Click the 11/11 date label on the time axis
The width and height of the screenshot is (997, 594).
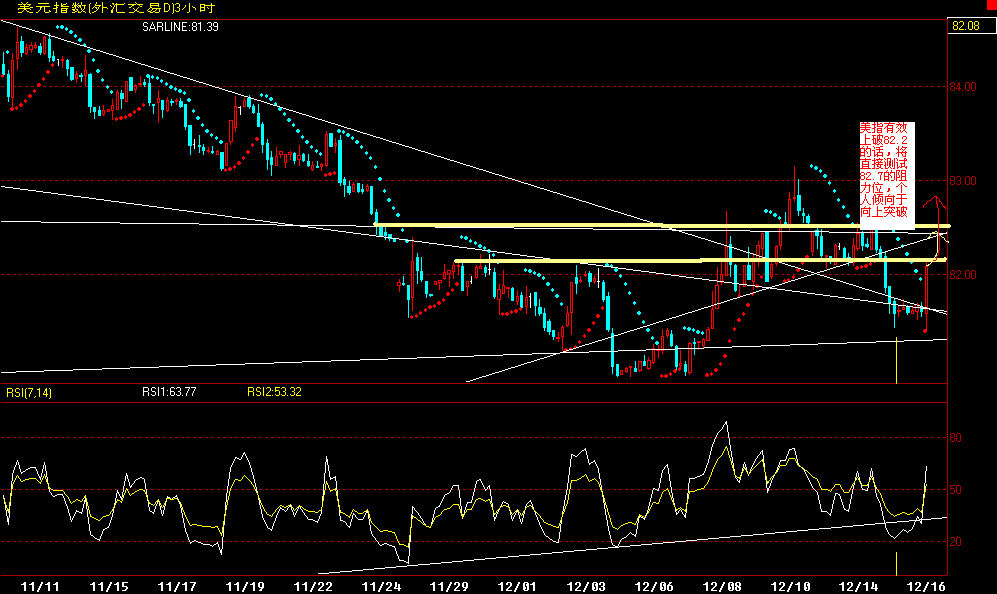click(40, 586)
